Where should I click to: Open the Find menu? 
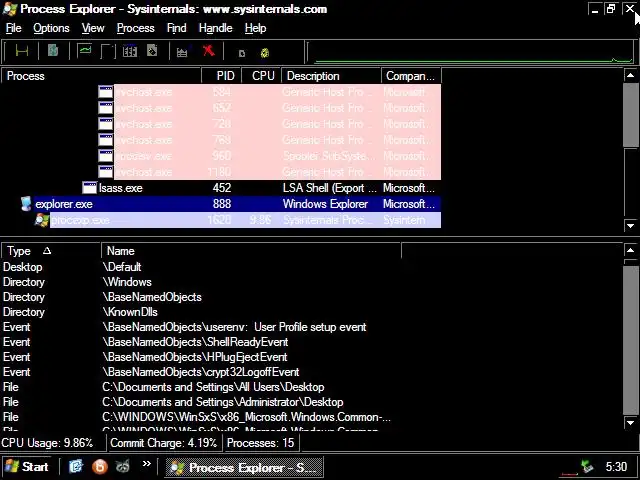click(177, 28)
